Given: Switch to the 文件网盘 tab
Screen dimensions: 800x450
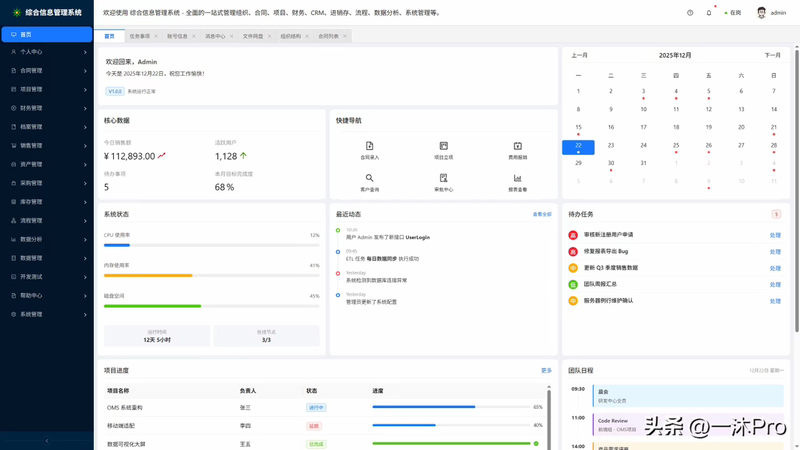Looking at the screenshot, I should click(x=253, y=36).
